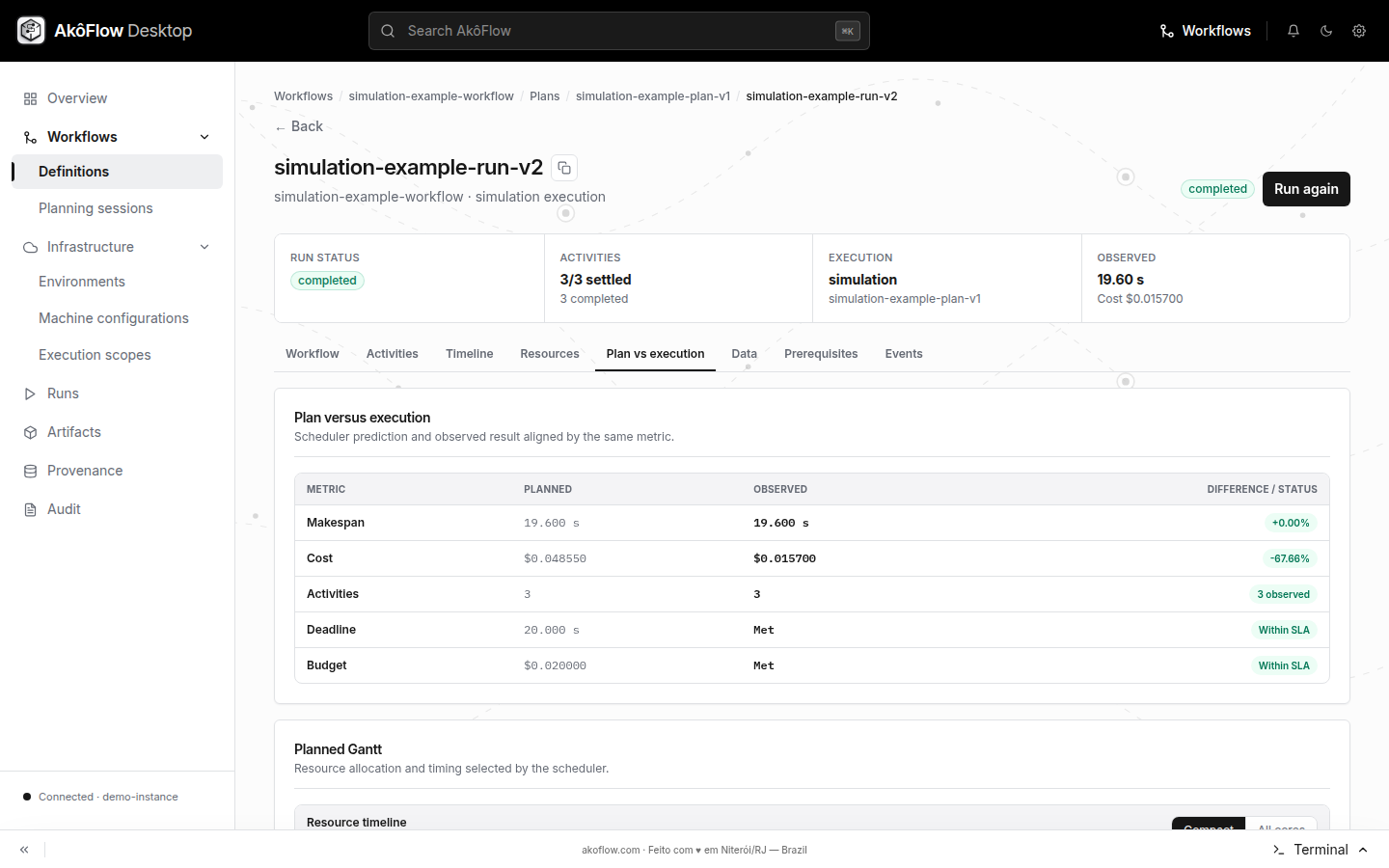This screenshot has height=868, width=1389.
Task: Click the Overview grid icon in sidebar
Action: (30, 98)
